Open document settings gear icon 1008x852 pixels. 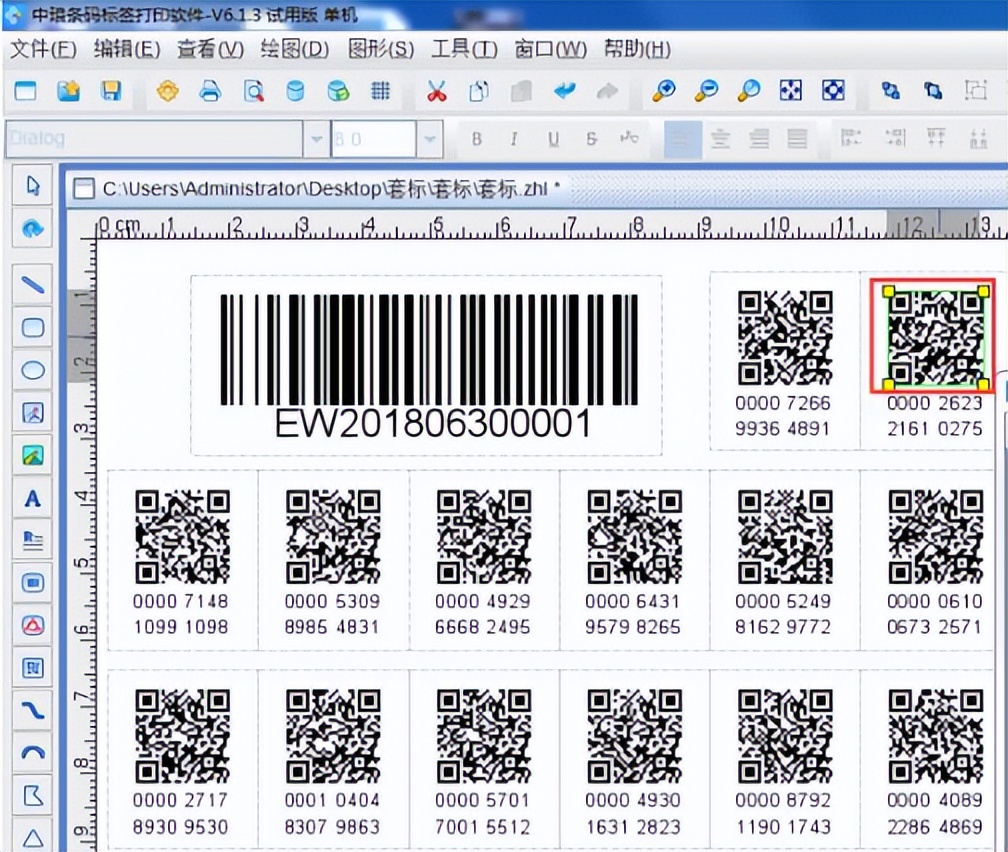tap(168, 91)
